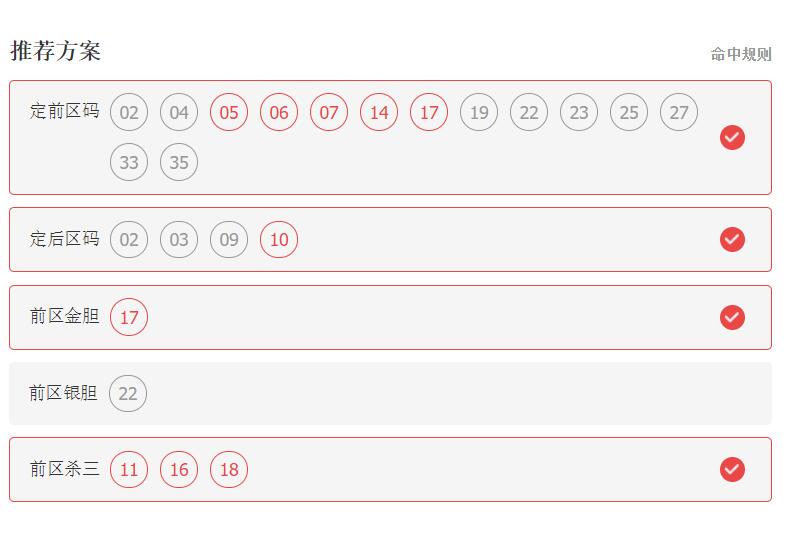Select red ball 06 in 定前区码

click(x=278, y=112)
